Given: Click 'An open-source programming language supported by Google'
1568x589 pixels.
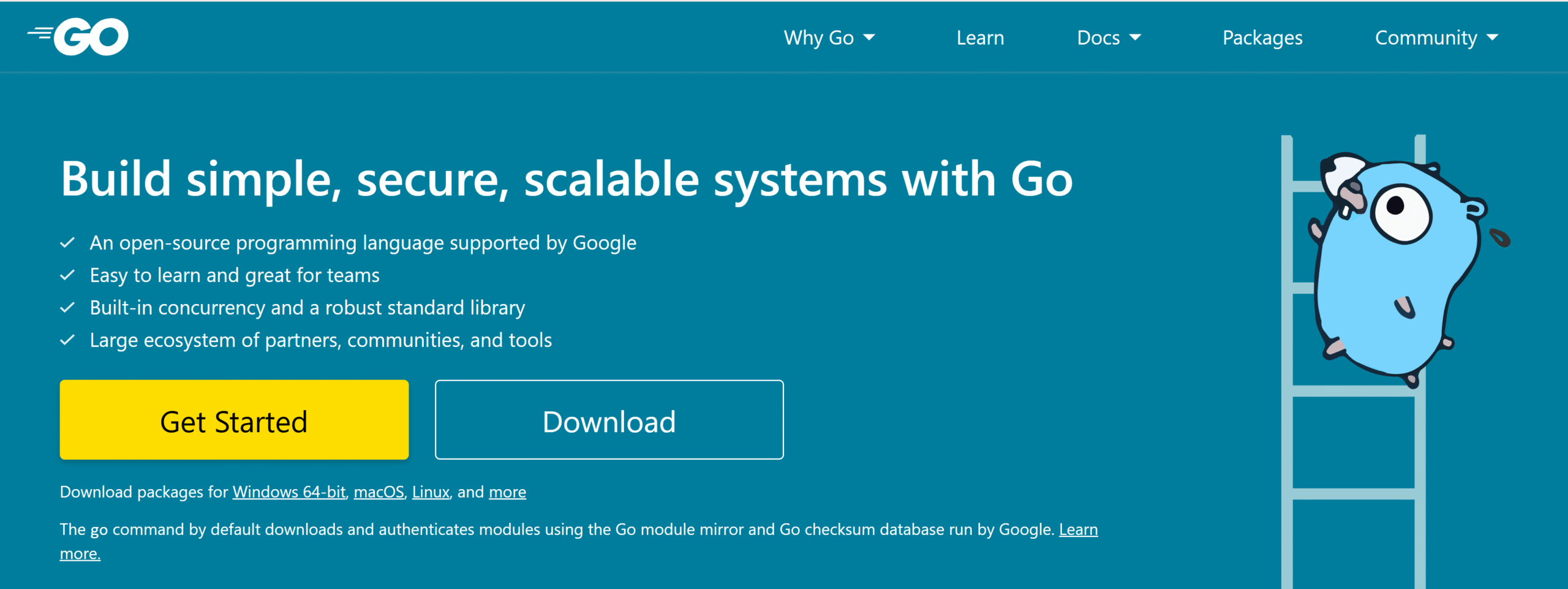Looking at the screenshot, I should coord(363,243).
